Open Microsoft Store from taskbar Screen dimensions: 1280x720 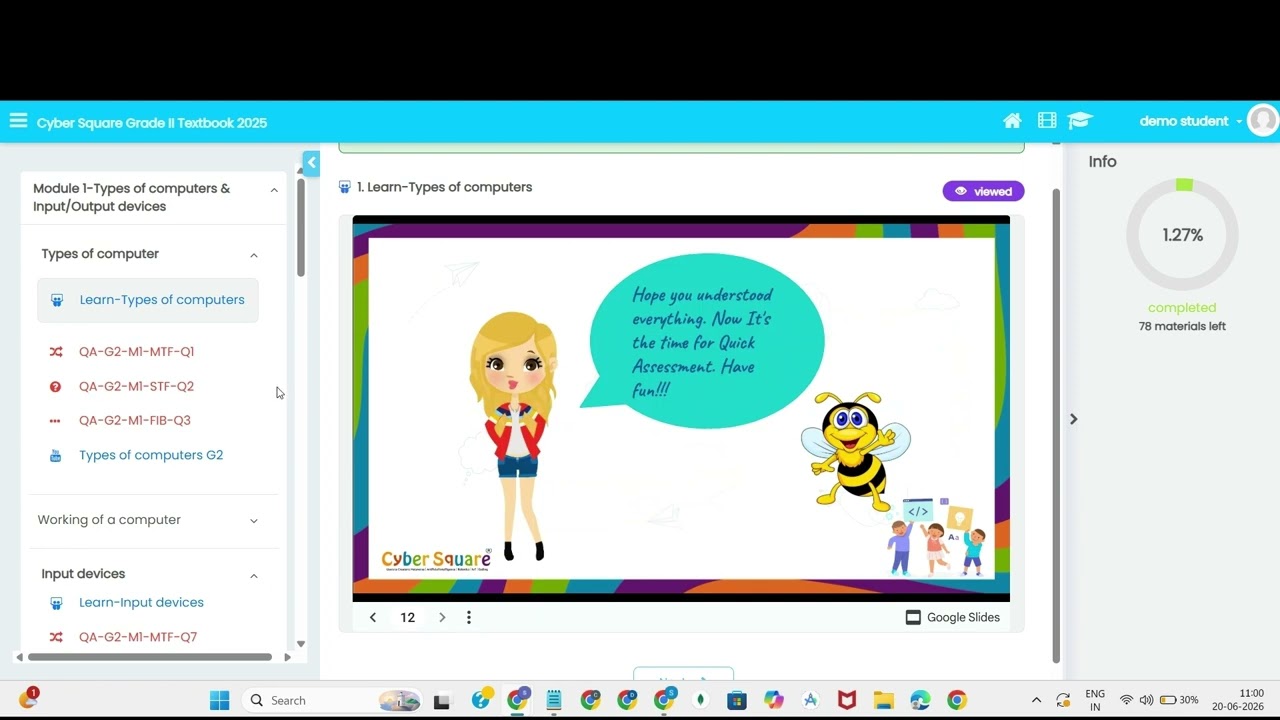737,700
